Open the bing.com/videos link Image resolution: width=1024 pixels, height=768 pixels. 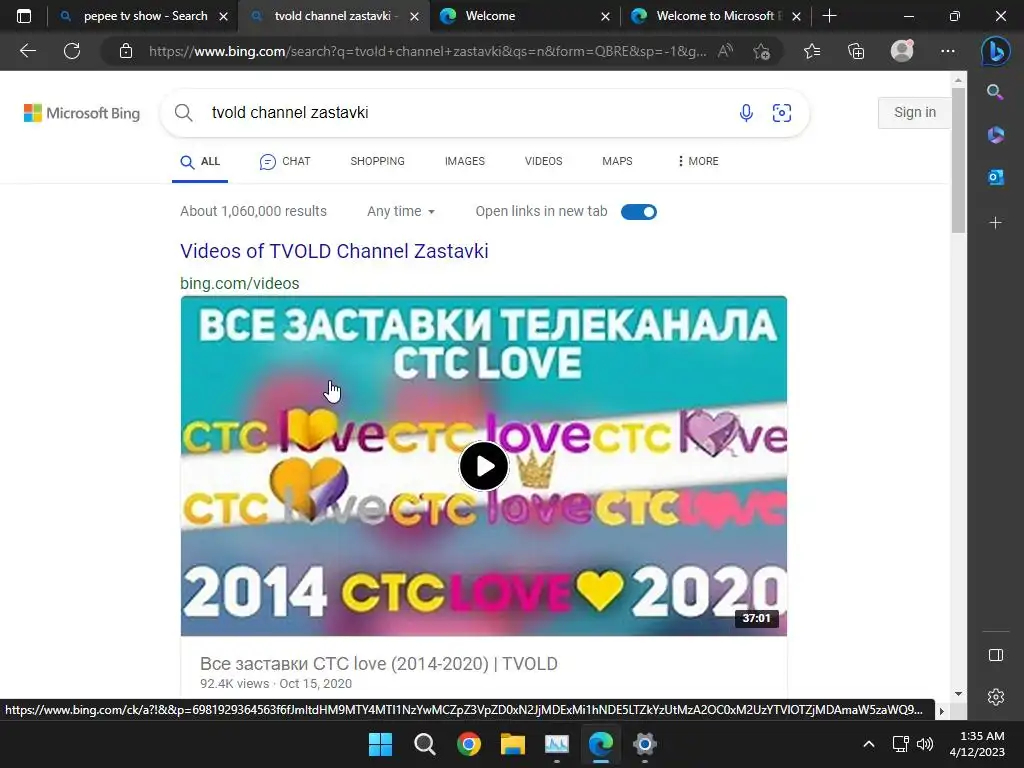pos(240,283)
